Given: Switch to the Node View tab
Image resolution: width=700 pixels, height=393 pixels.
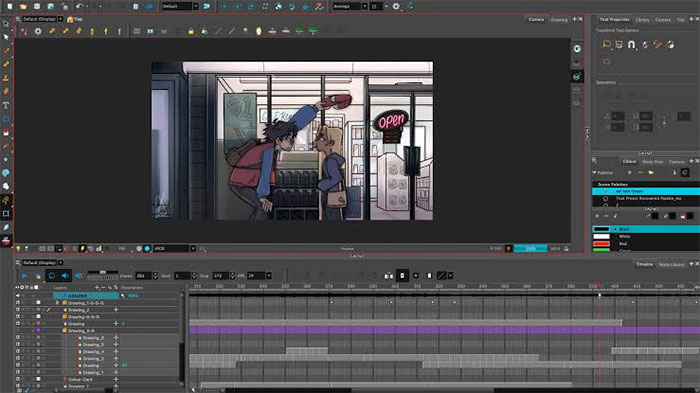Looking at the screenshot, I should click(x=652, y=161).
